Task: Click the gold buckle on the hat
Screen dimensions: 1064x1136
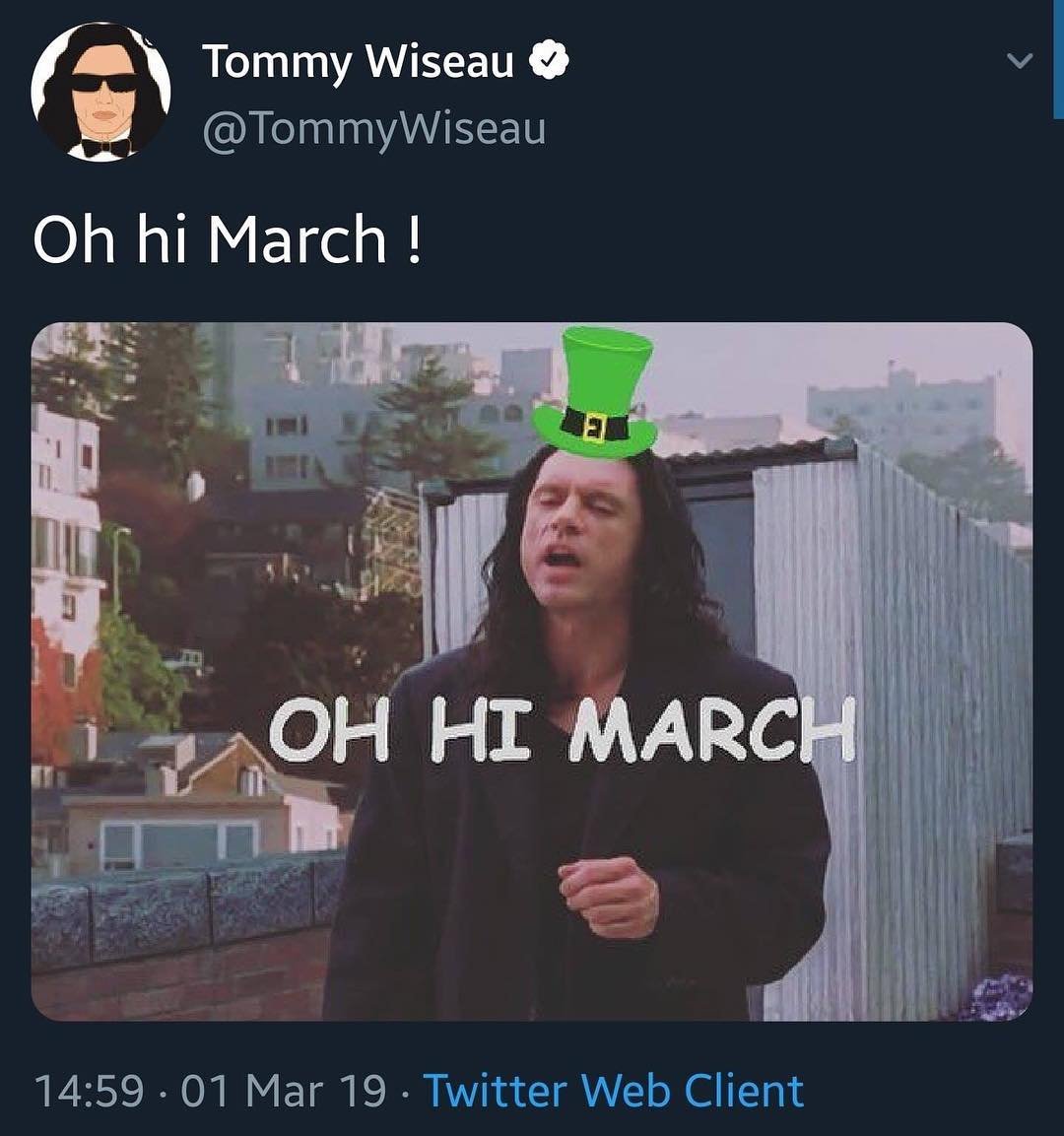Action: pyautogui.click(x=594, y=428)
